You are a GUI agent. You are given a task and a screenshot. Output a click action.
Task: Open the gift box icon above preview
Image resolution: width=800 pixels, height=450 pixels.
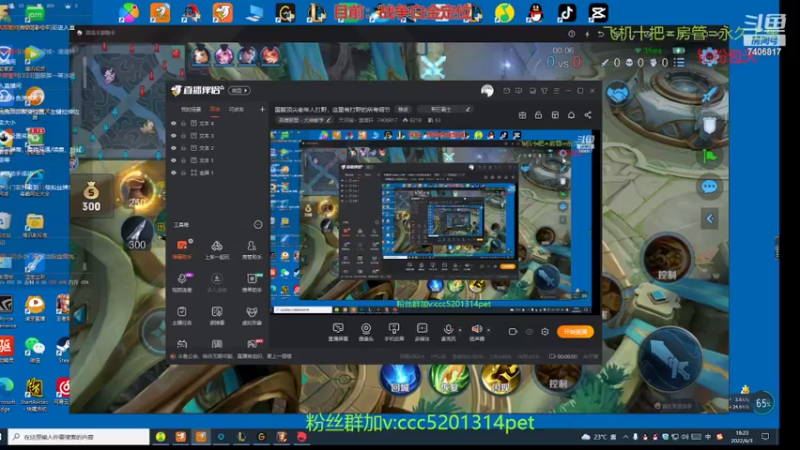pyautogui.click(x=522, y=115)
